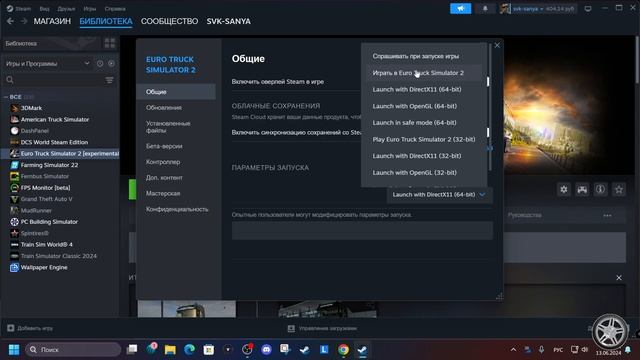This screenshot has width=640, height=360.
Task: Switch library to grid view icon
Action: coord(110,43)
